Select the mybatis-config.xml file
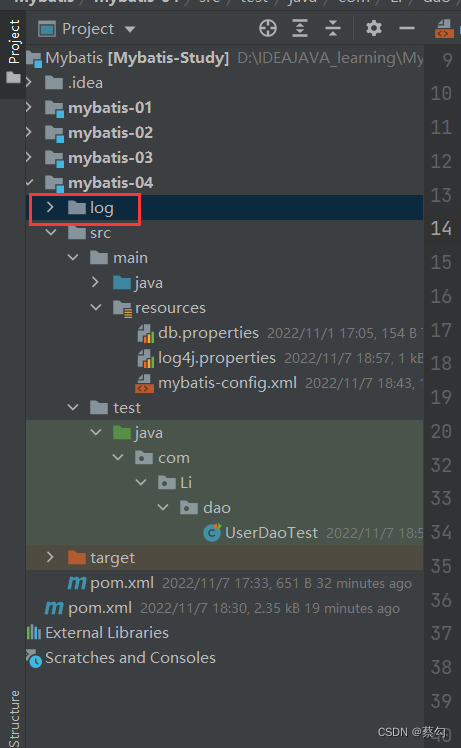The image size is (461, 748). [x=227, y=383]
